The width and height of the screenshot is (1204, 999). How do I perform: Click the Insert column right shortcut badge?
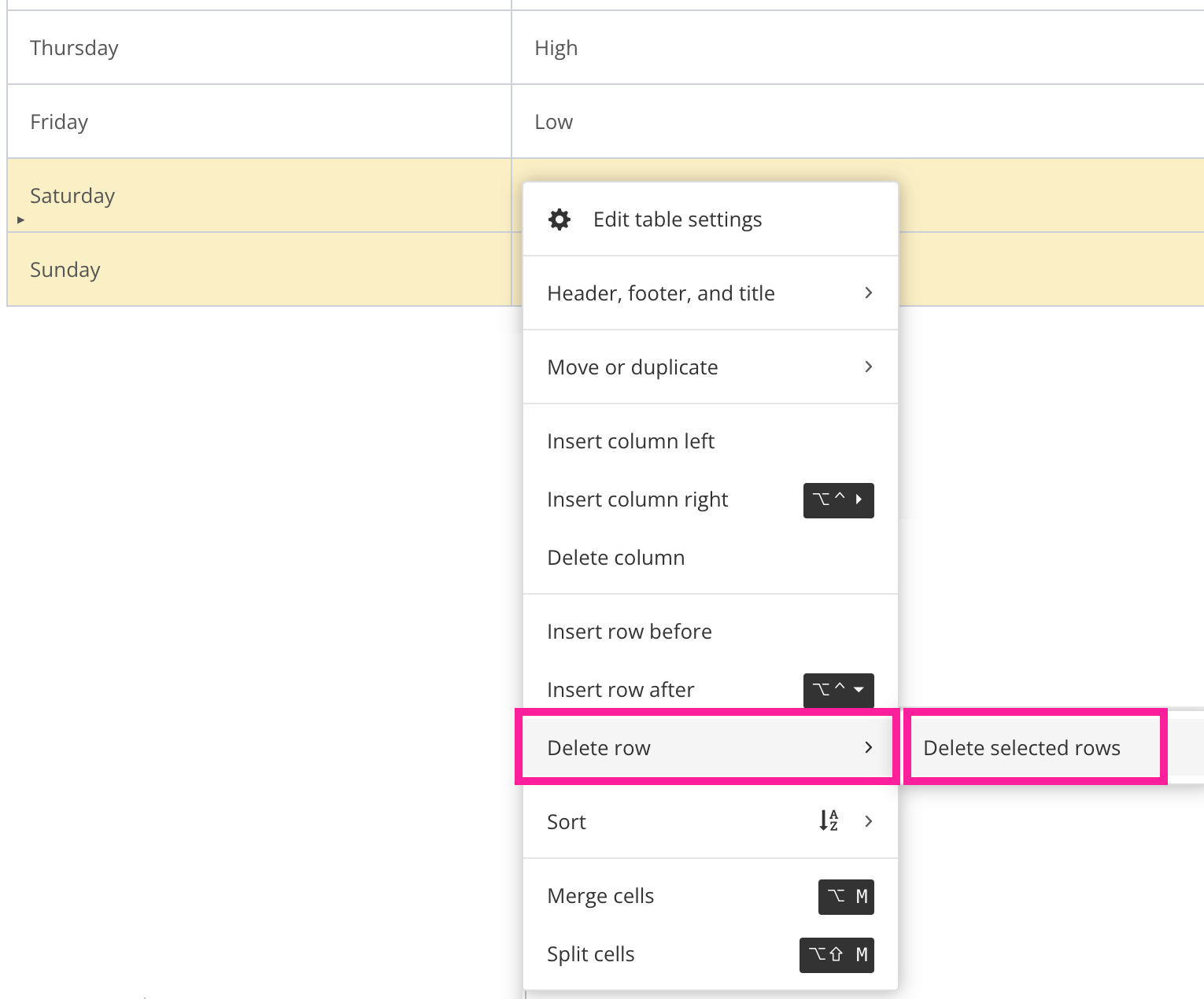pyautogui.click(x=838, y=500)
